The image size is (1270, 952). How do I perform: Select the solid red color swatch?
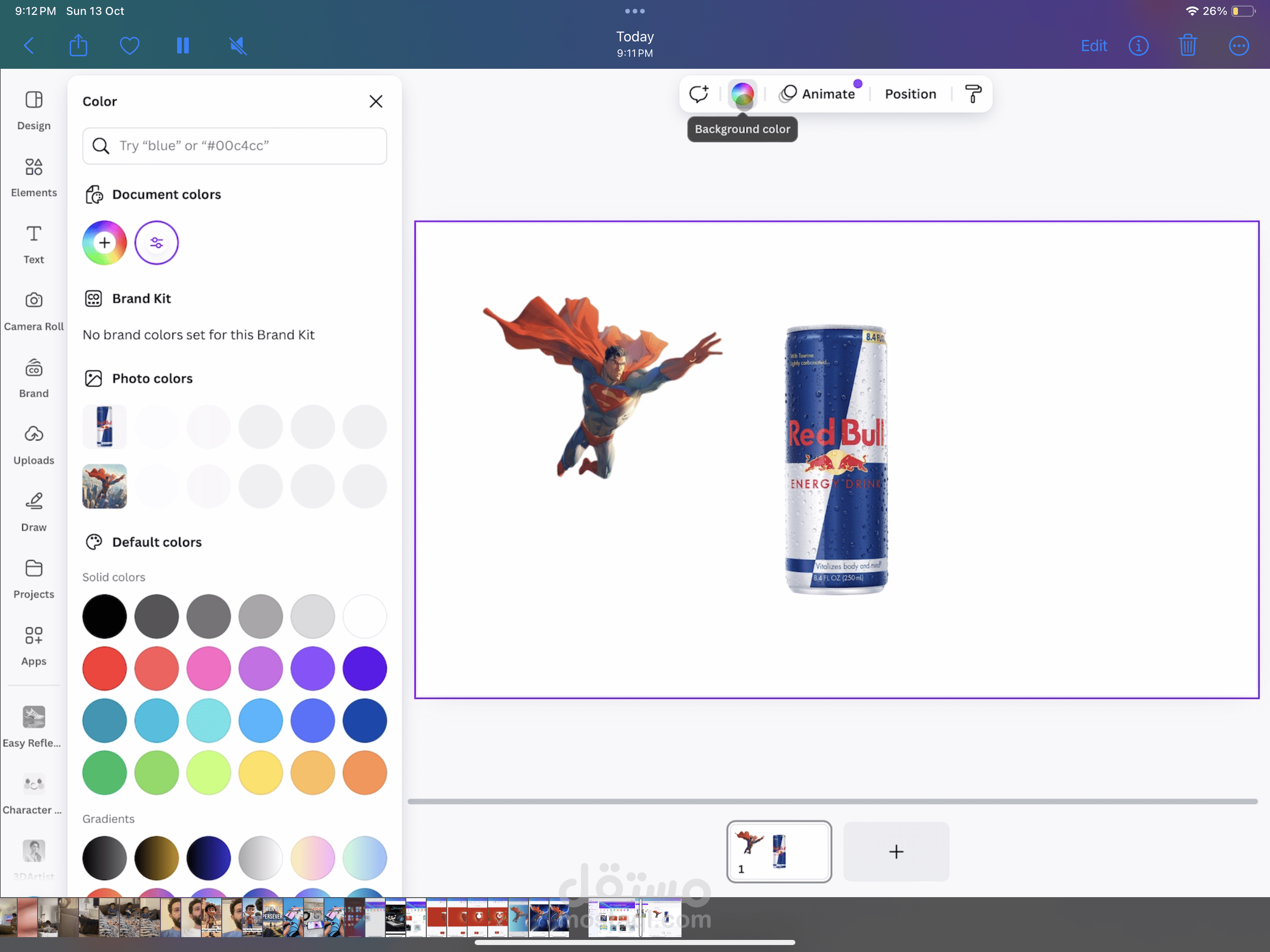click(x=105, y=668)
